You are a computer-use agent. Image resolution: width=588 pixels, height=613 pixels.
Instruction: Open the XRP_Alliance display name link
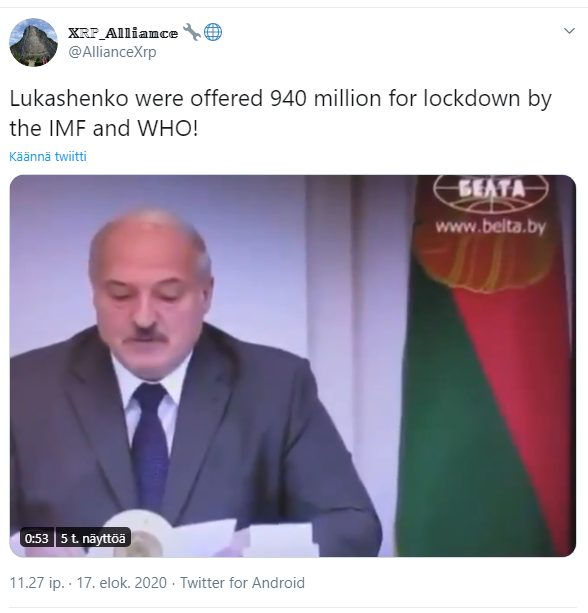coord(123,33)
